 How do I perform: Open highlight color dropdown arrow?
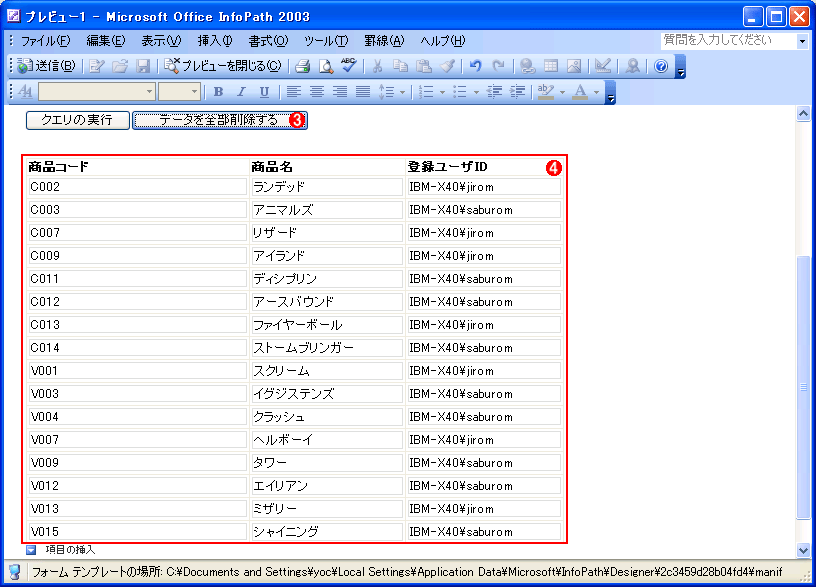(x=563, y=92)
